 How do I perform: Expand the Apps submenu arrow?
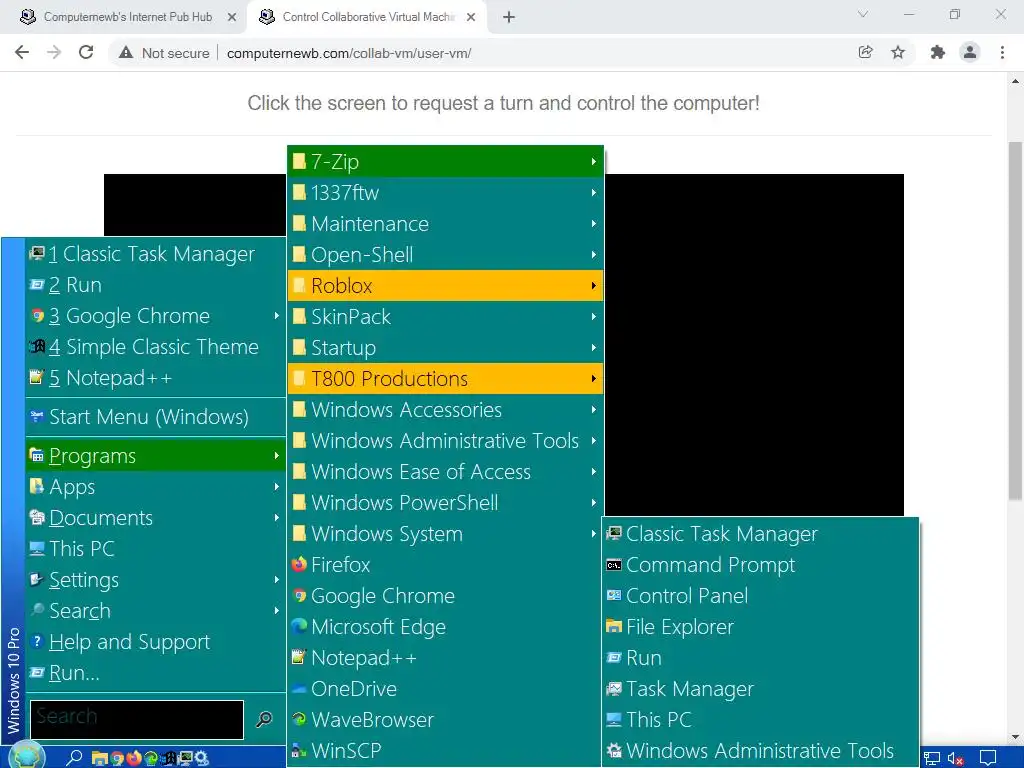(276, 487)
